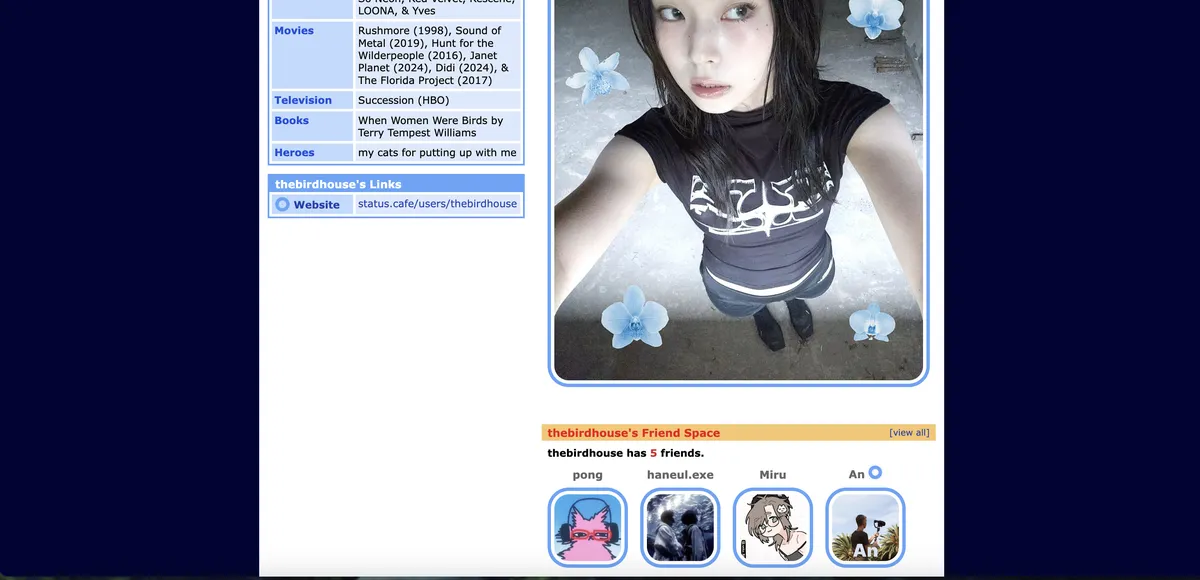This screenshot has height=580, width=1200.
Task: Click the pong friend name
Action: (x=588, y=475)
